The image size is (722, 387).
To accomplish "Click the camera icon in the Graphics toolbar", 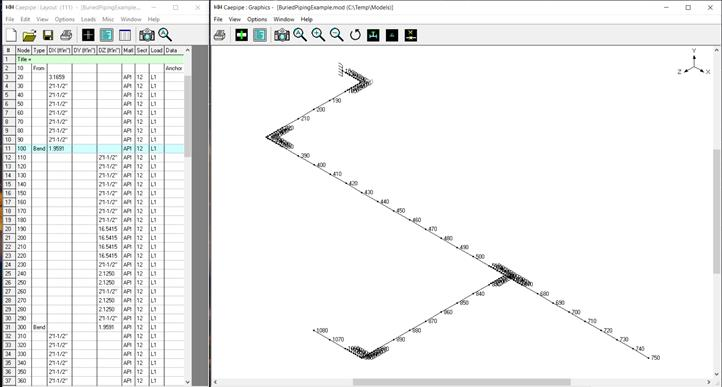I will pos(282,35).
